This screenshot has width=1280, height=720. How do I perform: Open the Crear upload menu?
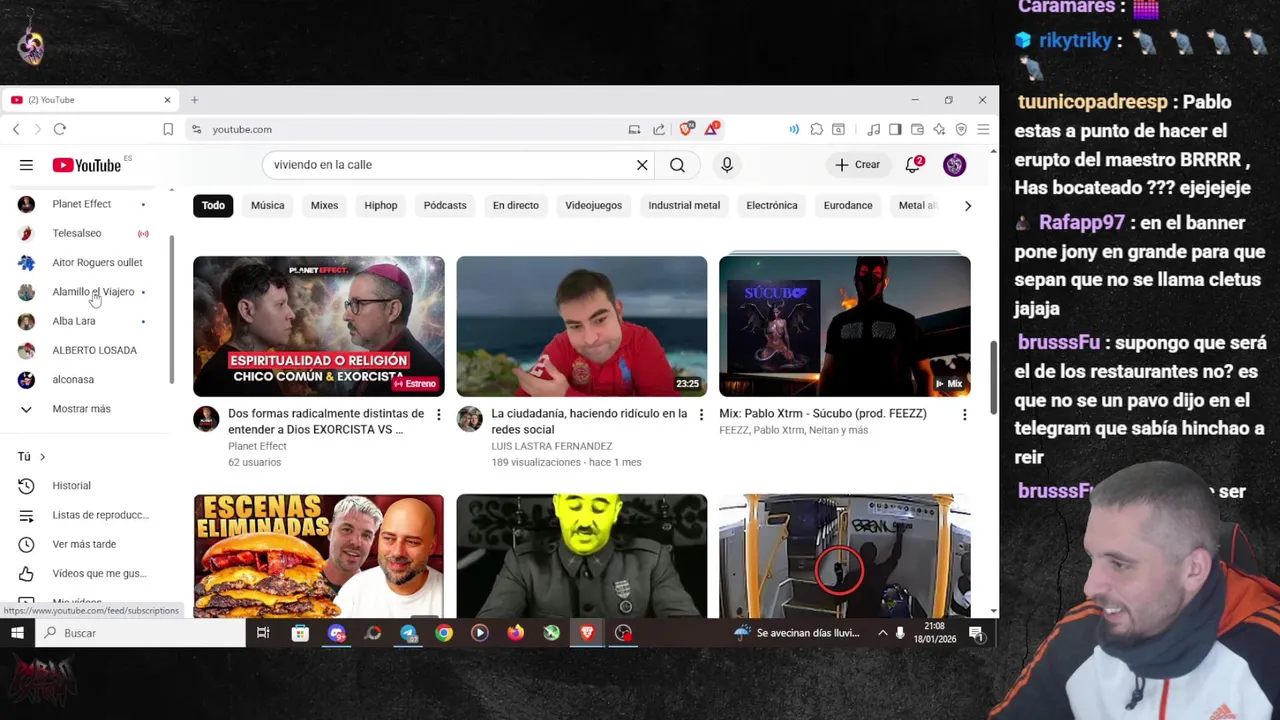(x=858, y=165)
